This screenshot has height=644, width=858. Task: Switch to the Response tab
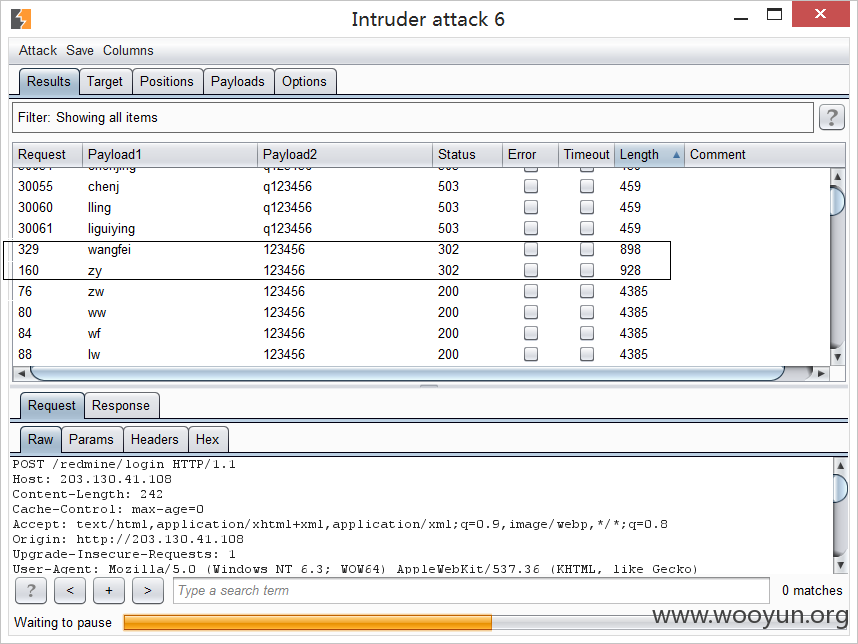[x=121, y=405]
